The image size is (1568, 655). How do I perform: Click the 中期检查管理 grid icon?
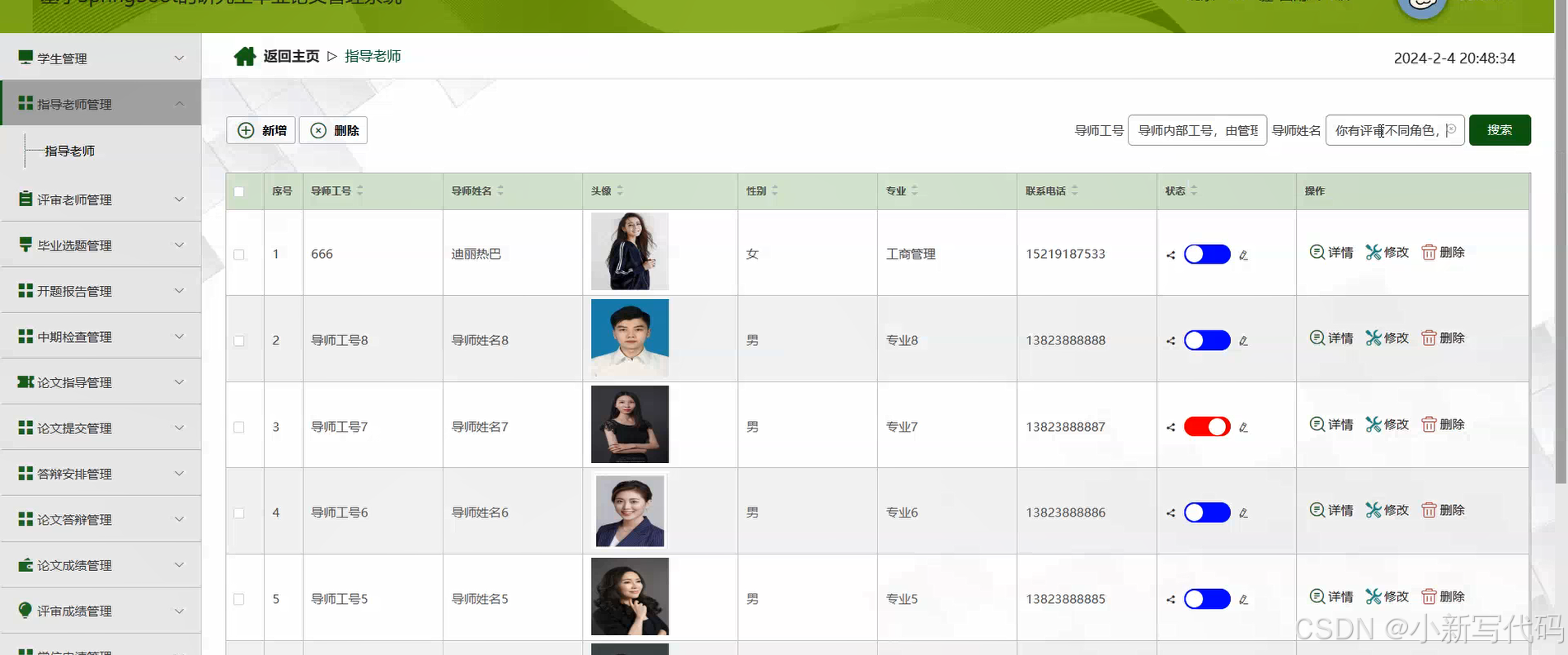click(26, 336)
